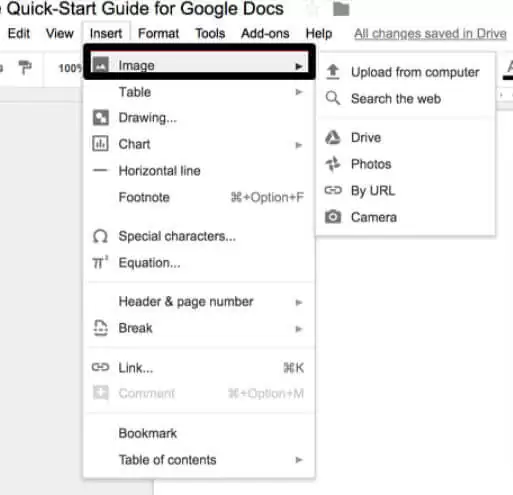Image resolution: width=513 pixels, height=495 pixels.
Task: Select the Upload from computer arrow icon
Action: pyautogui.click(x=333, y=72)
